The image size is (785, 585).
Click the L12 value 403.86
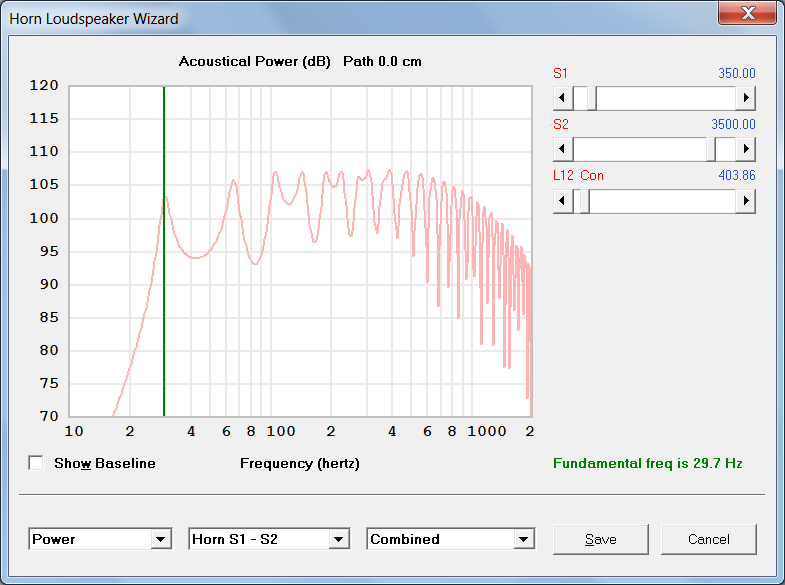[x=736, y=175]
